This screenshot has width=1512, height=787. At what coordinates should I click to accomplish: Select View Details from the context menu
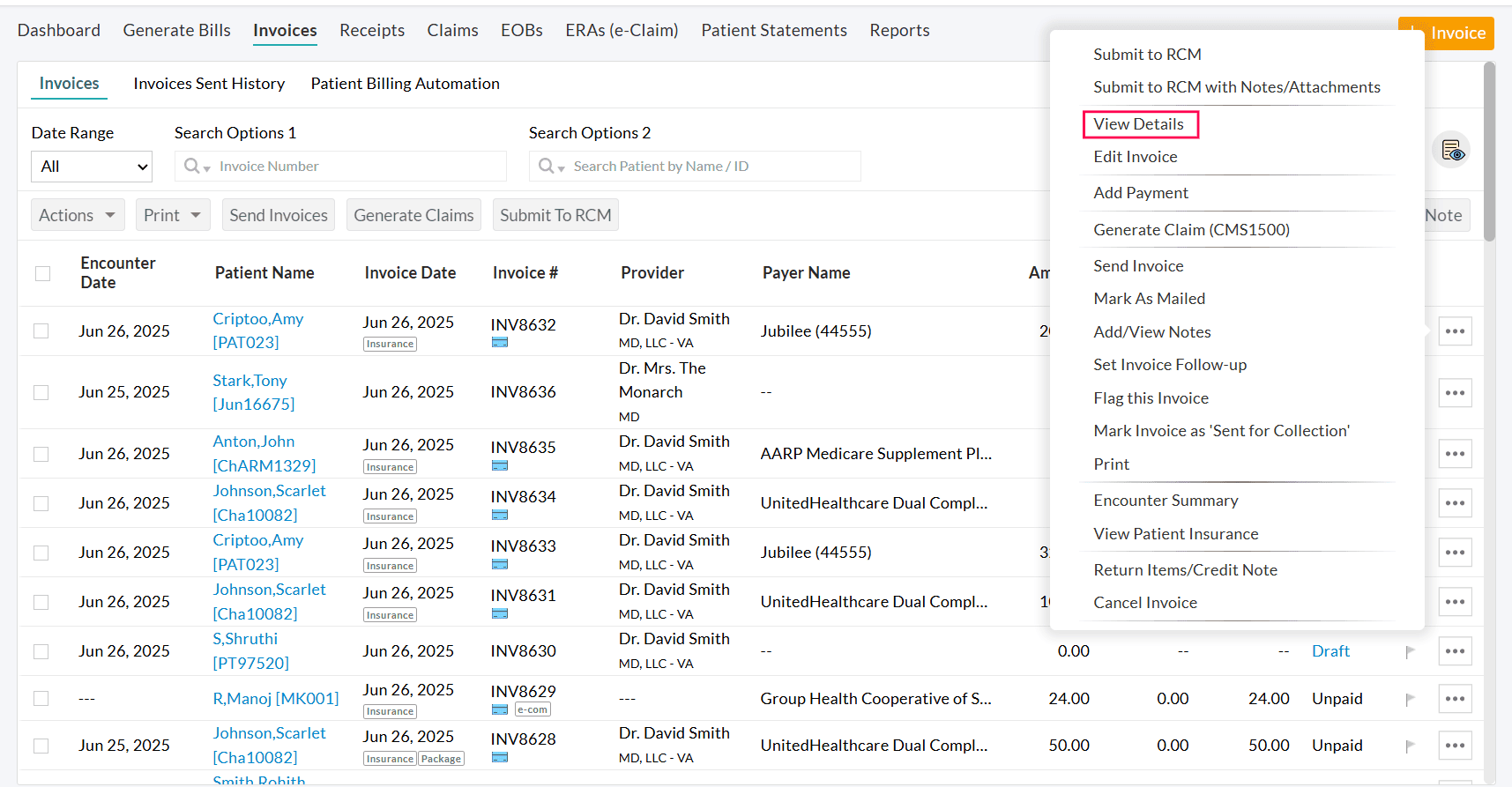(x=1139, y=124)
